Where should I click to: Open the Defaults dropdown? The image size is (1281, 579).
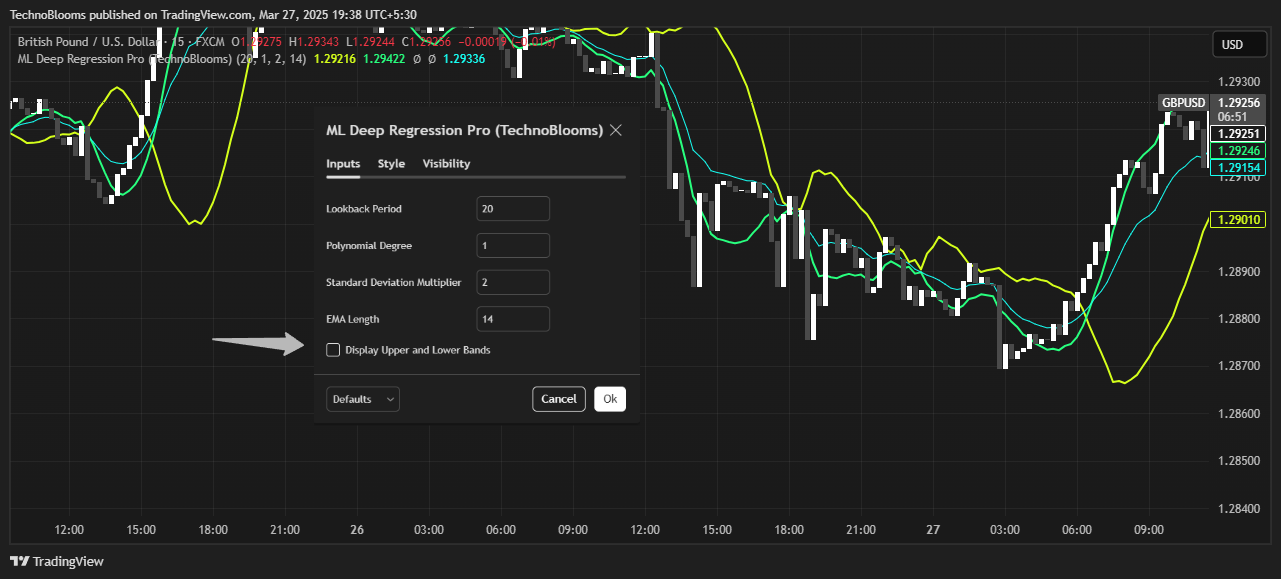363,399
